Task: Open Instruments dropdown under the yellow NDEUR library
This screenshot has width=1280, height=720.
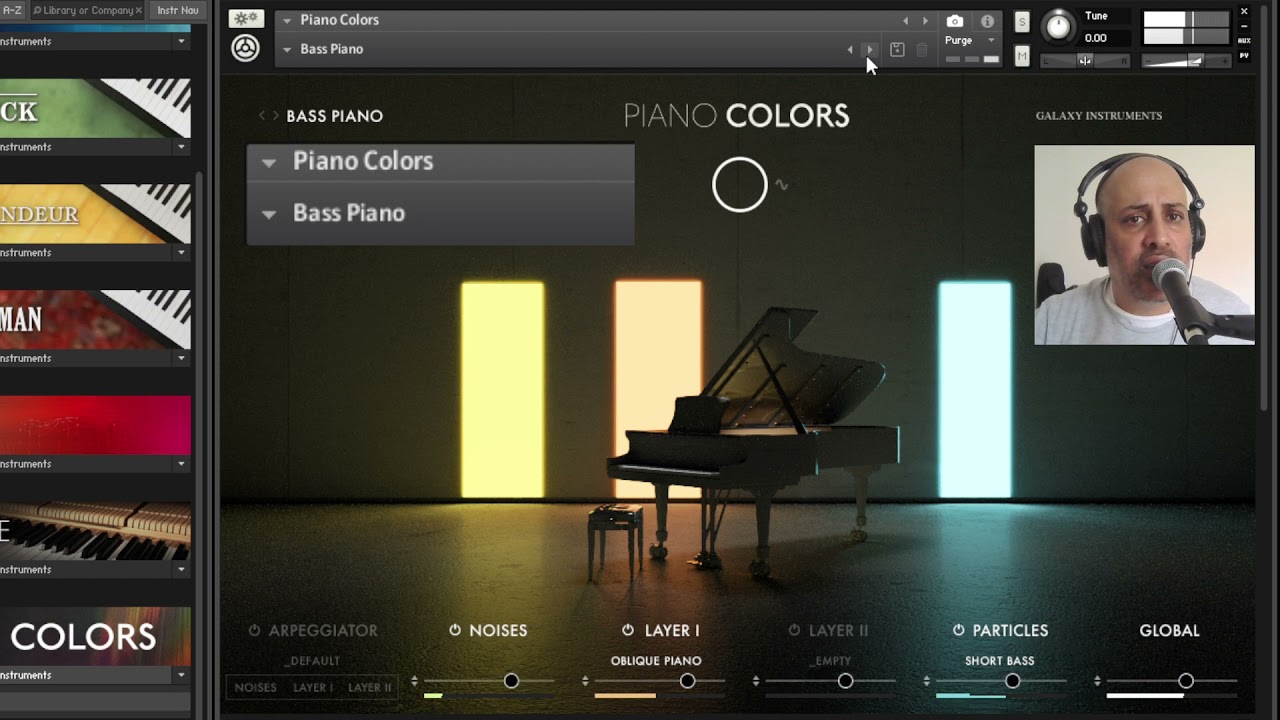Action: point(181,253)
